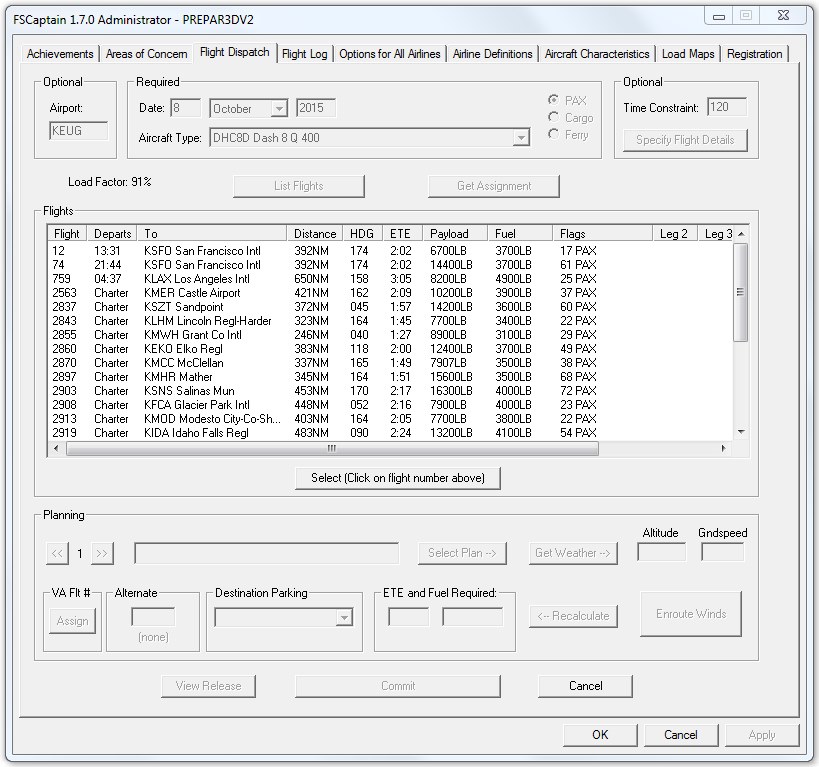
Task: Click Select (Click on flight number above) button
Action: (x=398, y=478)
